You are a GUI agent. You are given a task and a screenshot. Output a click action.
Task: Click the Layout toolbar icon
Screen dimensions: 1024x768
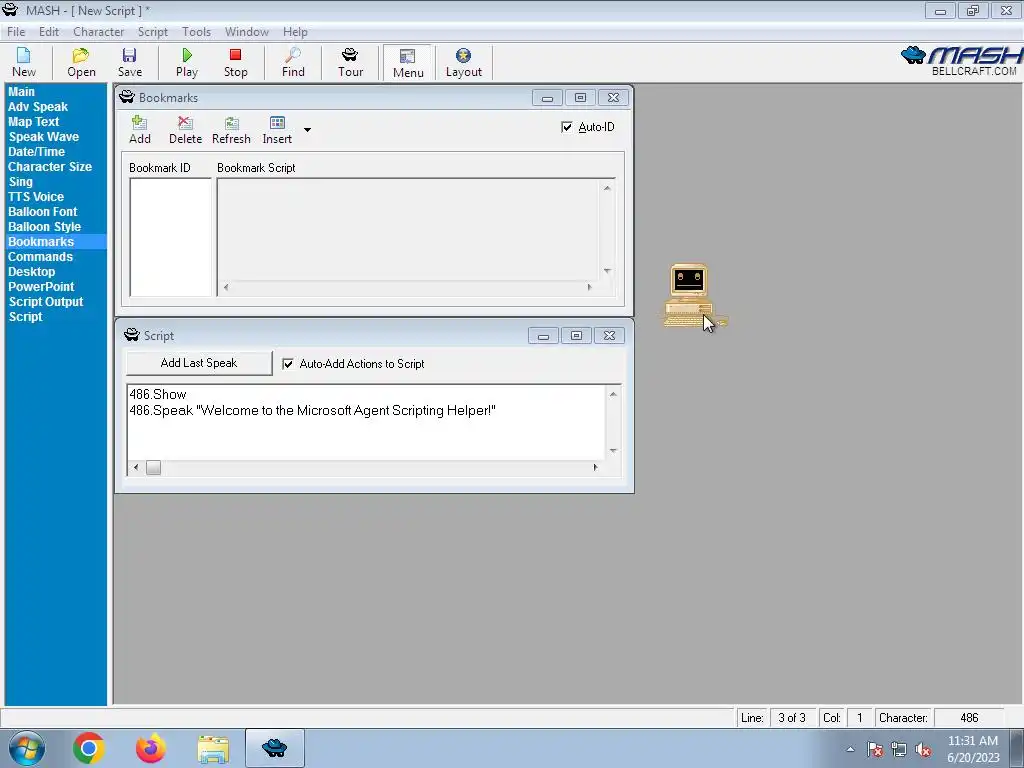tap(464, 63)
